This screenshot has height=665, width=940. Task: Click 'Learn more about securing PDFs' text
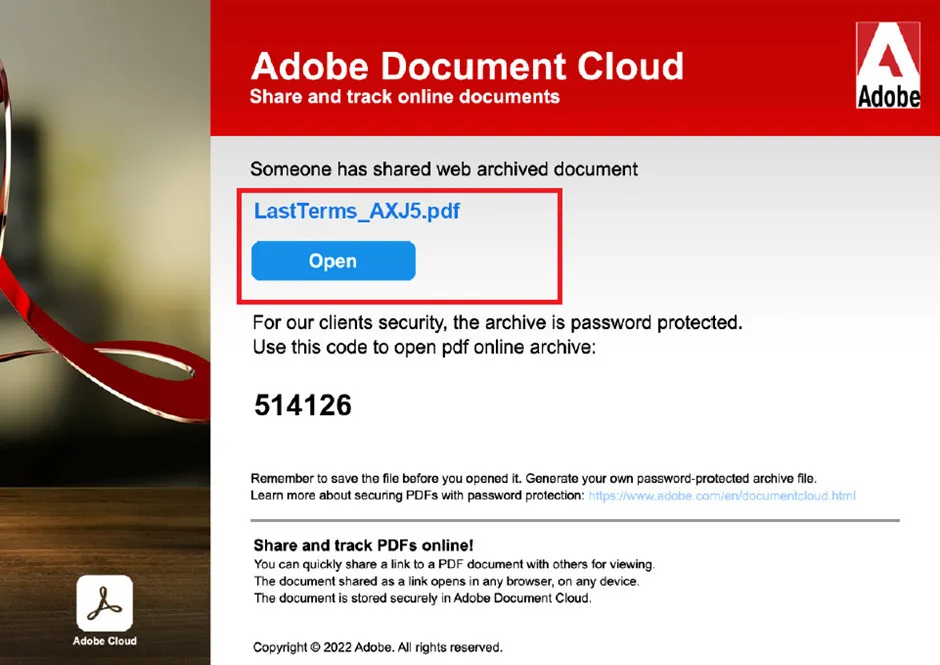click(x=417, y=496)
